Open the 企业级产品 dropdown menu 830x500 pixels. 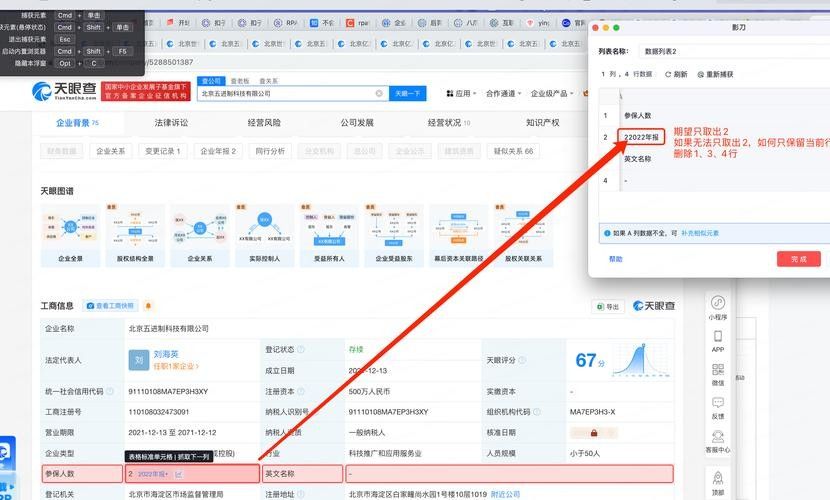[x=552, y=94]
